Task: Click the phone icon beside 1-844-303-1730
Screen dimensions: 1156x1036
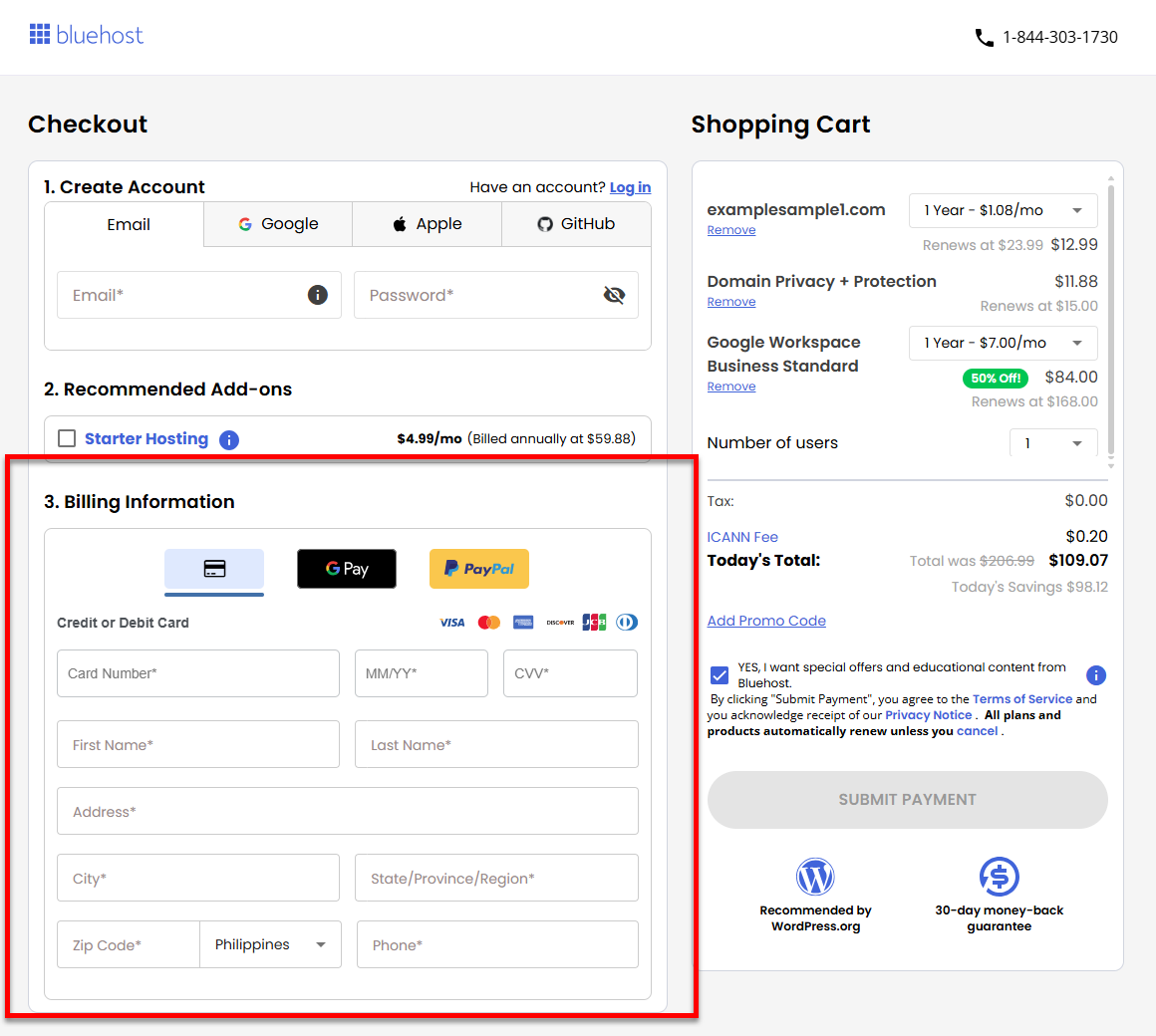Action: coord(985,38)
